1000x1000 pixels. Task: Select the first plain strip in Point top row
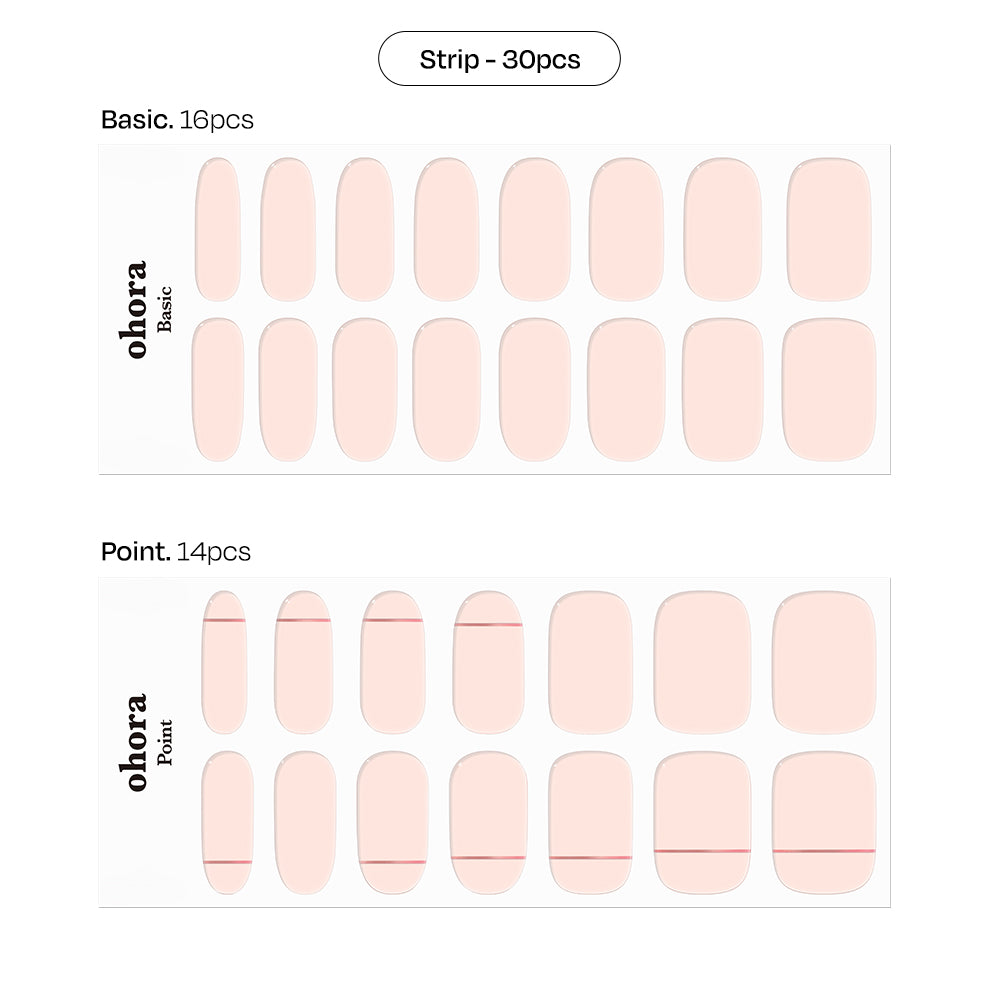click(590, 662)
